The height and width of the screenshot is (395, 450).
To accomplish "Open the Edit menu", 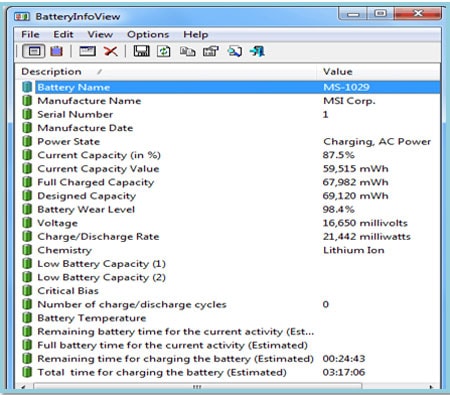I will (x=63, y=34).
